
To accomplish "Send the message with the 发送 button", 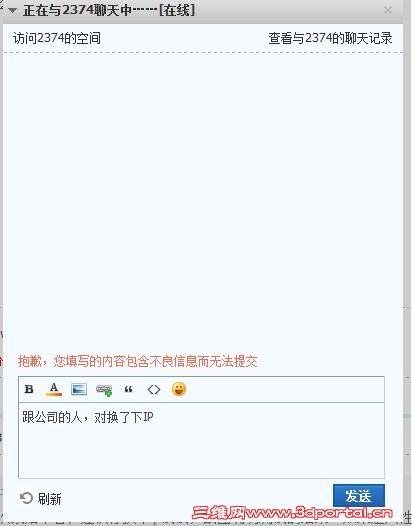I will tap(359, 495).
